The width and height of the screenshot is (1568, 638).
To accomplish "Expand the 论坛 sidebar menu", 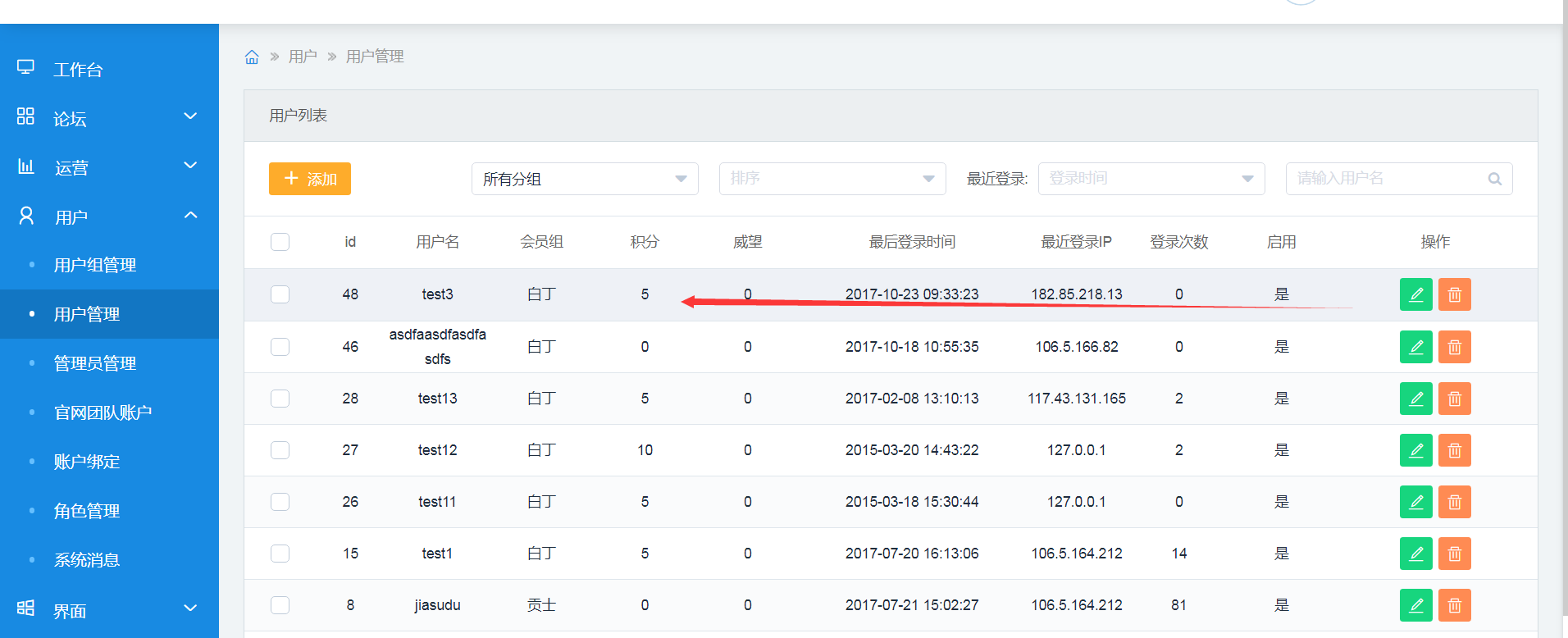I will tap(109, 118).
